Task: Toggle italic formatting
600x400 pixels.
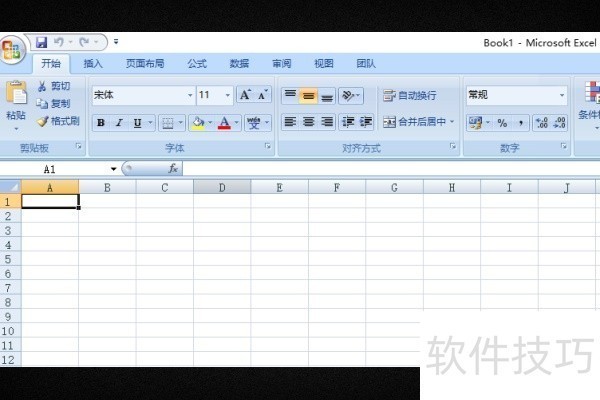Action: point(119,123)
